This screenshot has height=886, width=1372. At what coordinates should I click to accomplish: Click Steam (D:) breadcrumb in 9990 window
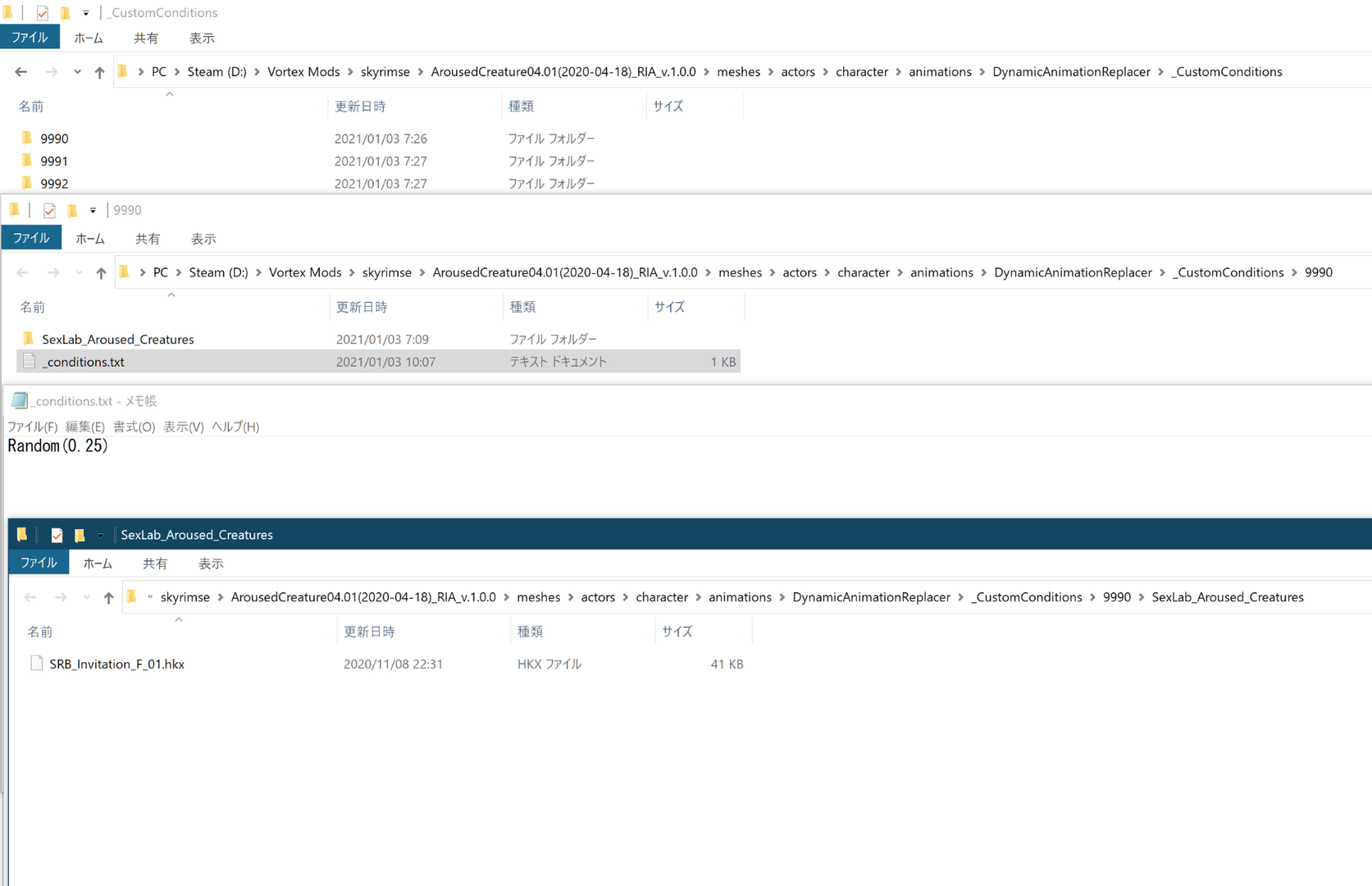pyautogui.click(x=218, y=273)
